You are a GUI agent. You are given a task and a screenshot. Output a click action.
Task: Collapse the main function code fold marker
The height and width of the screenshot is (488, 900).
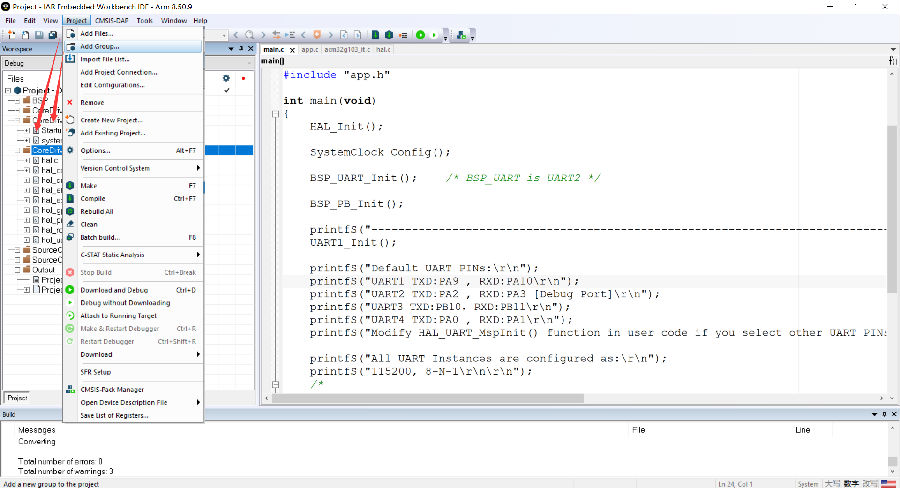(x=276, y=114)
